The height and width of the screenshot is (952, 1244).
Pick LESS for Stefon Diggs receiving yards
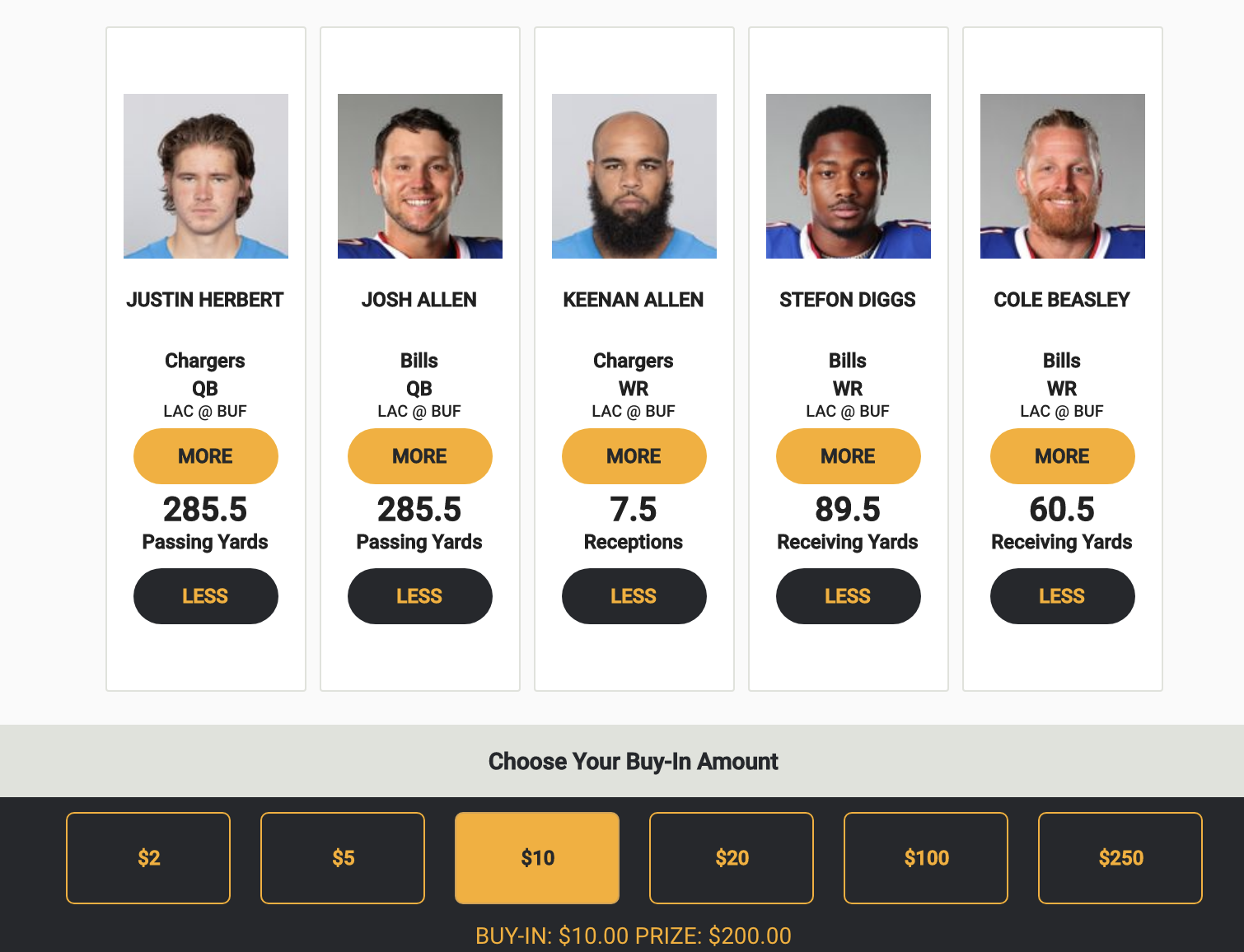point(849,596)
